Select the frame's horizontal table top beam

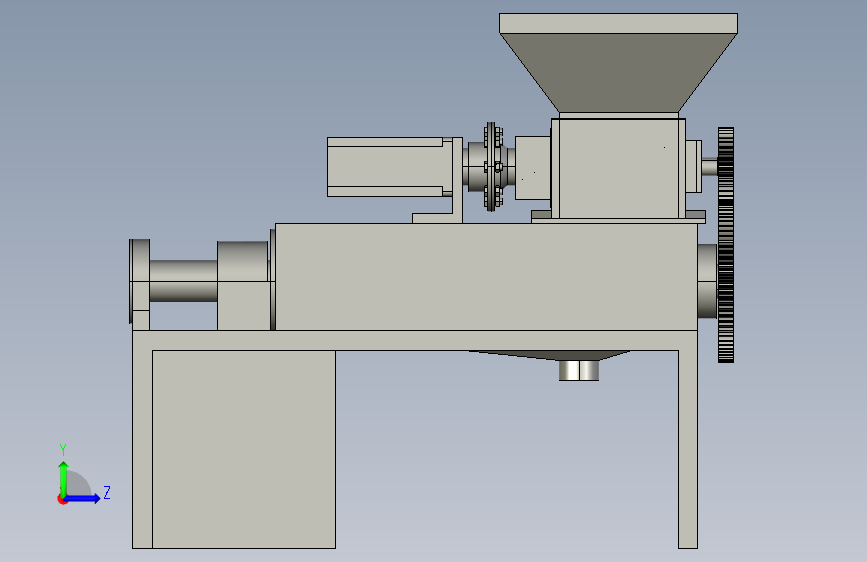415,340
